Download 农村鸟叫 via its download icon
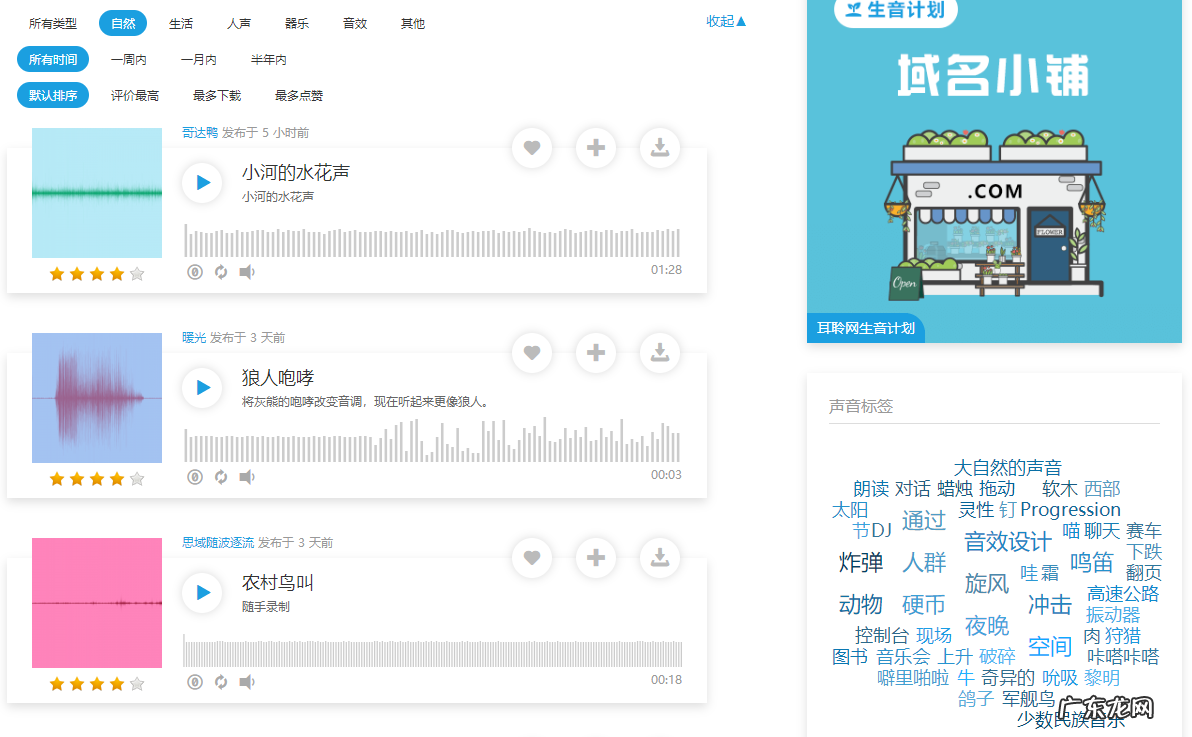The height and width of the screenshot is (737, 1192). tap(659, 557)
